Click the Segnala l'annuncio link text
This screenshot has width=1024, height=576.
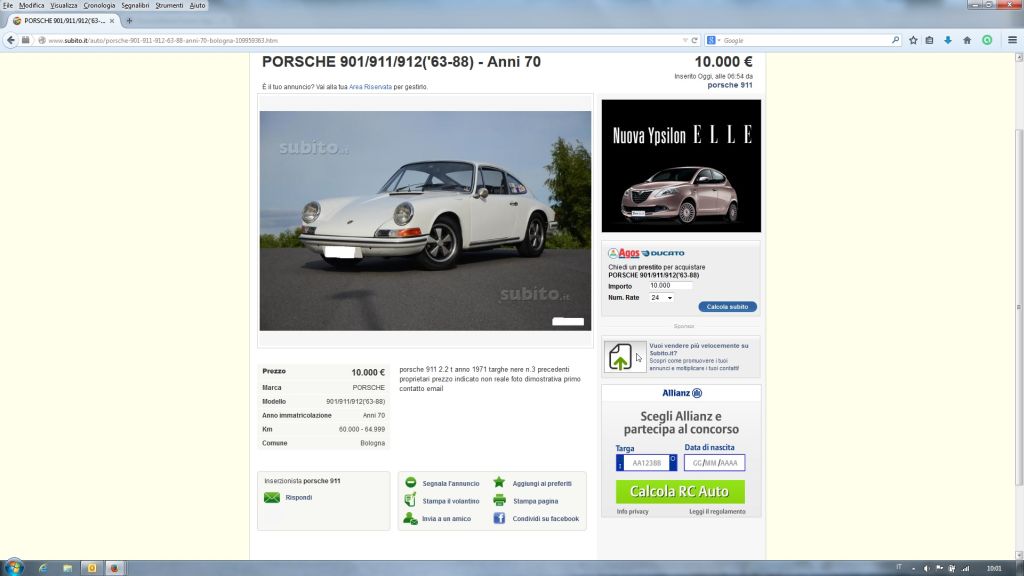coord(451,484)
